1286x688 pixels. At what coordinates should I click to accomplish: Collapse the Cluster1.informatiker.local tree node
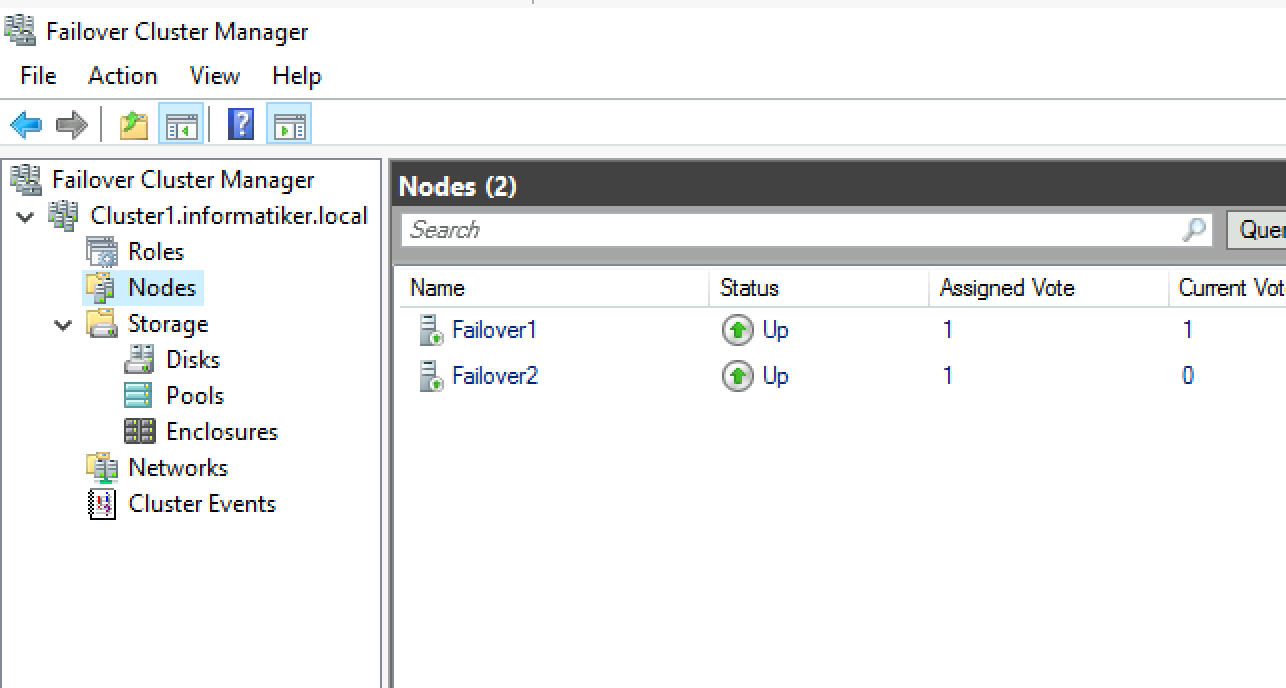[x=26, y=216]
